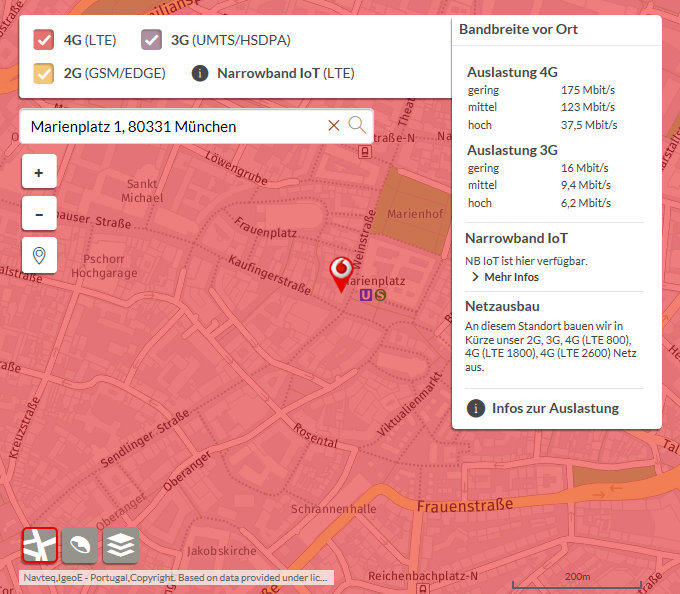
Task: Click the magnifying glass search icon
Action: tap(357, 125)
